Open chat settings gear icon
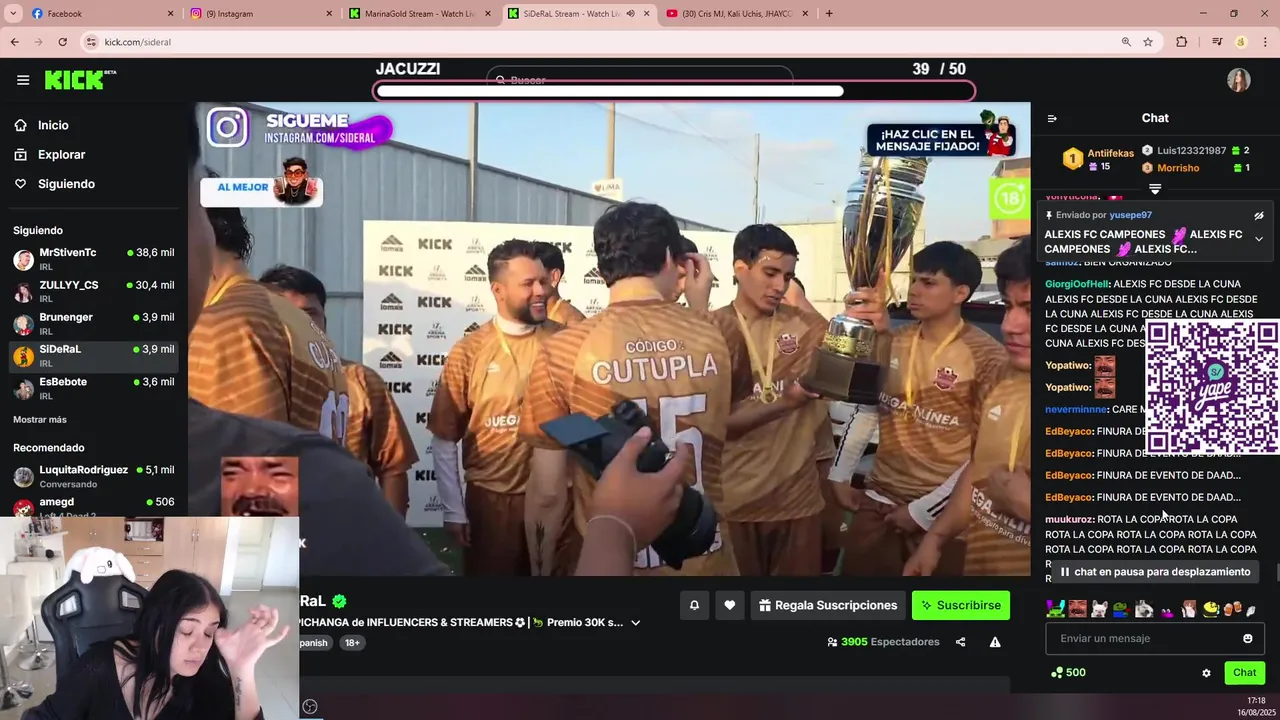 [x=1206, y=673]
